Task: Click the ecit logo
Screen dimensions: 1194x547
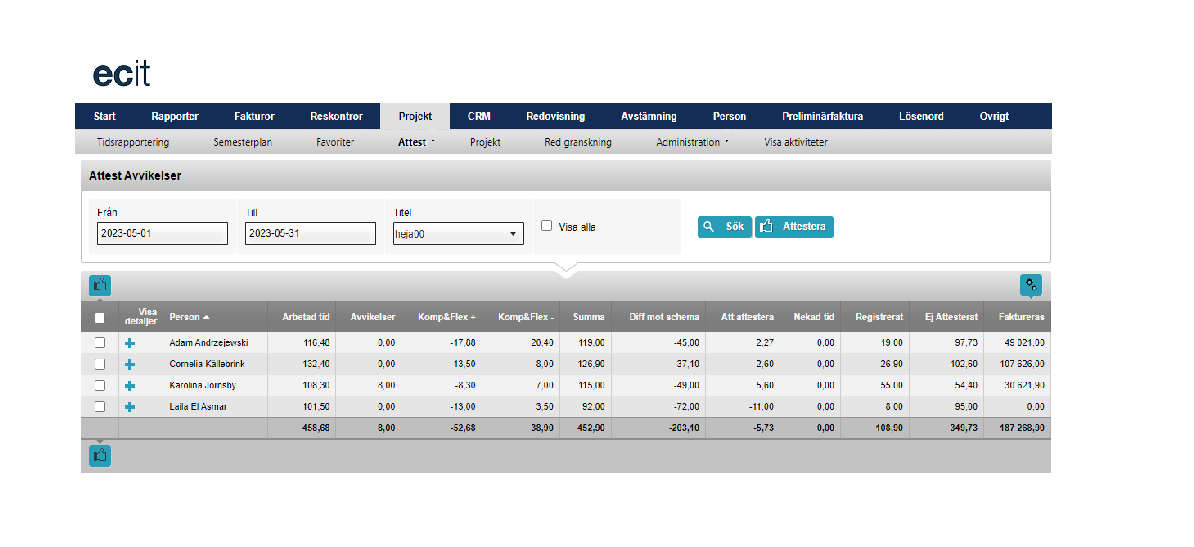Action: click(122, 74)
